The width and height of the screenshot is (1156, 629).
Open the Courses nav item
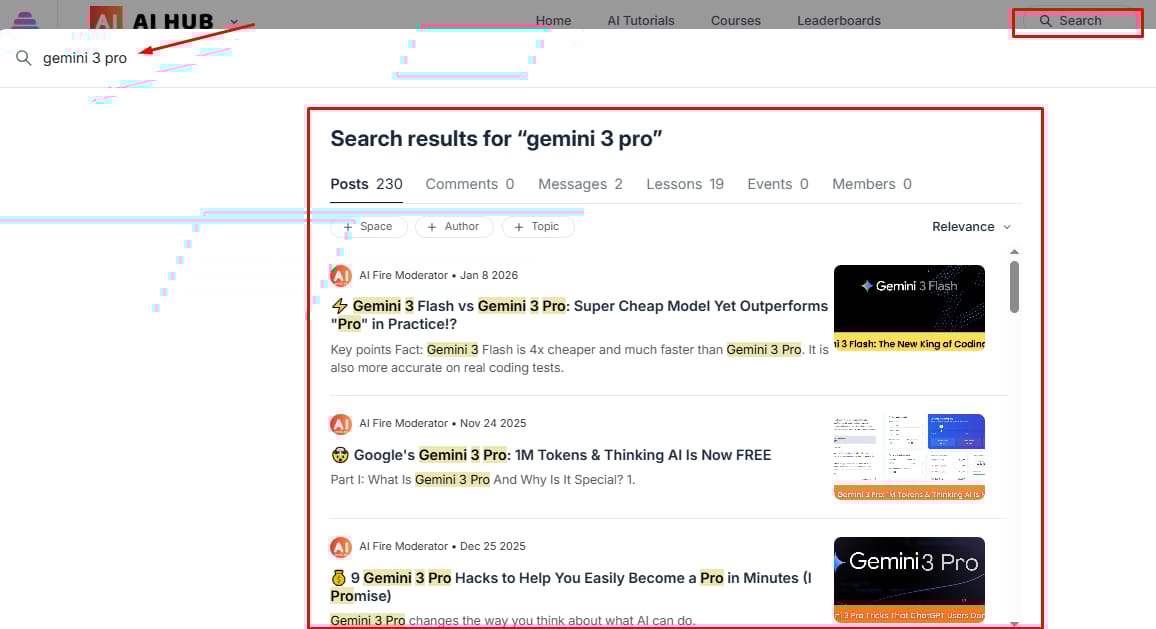735,21
